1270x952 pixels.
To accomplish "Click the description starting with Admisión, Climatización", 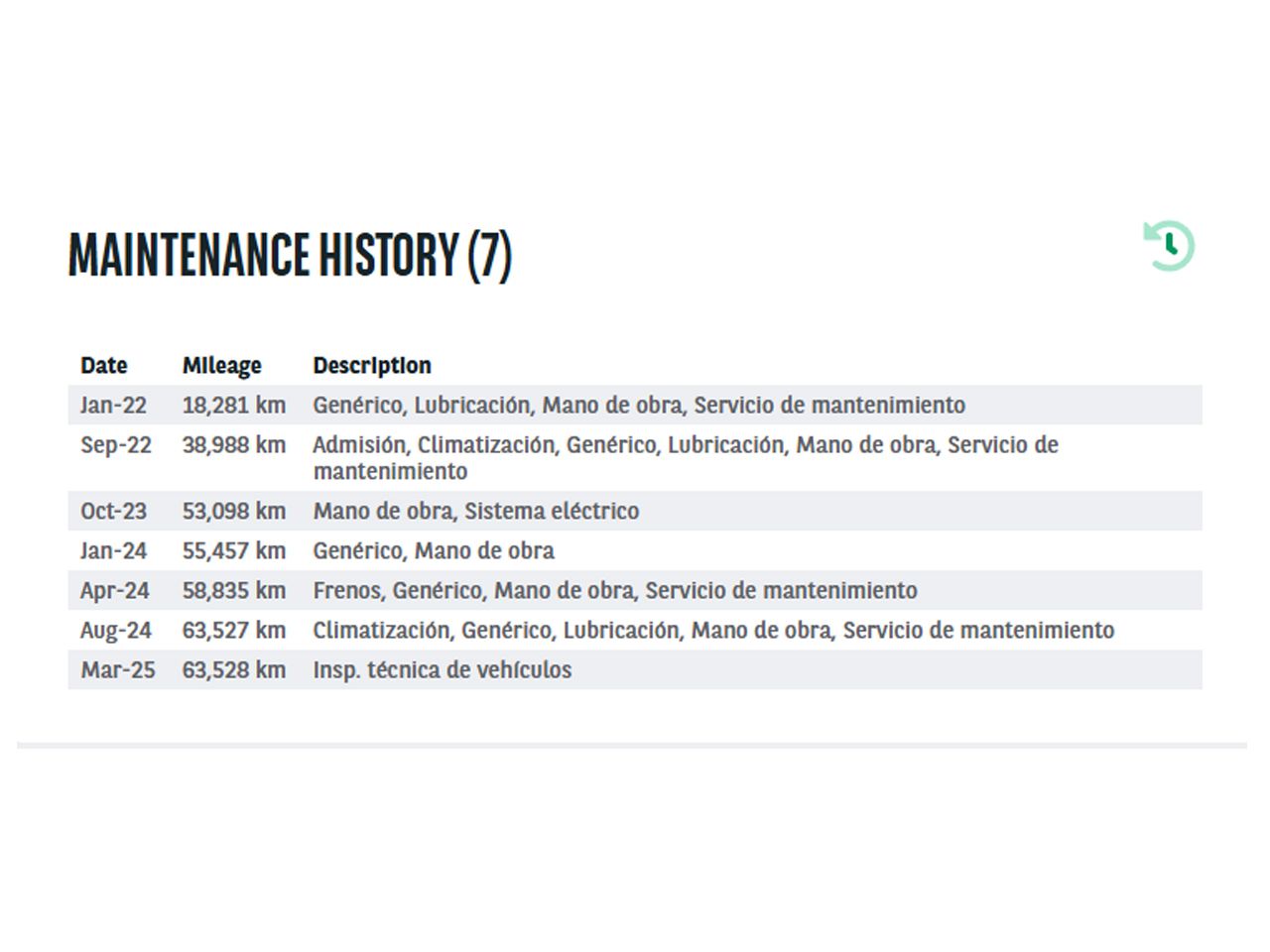I will (x=686, y=457).
